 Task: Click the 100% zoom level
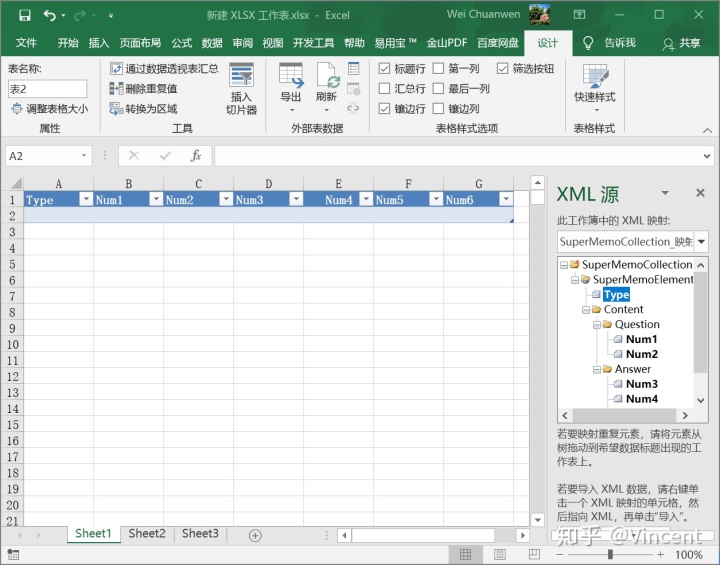tap(689, 554)
